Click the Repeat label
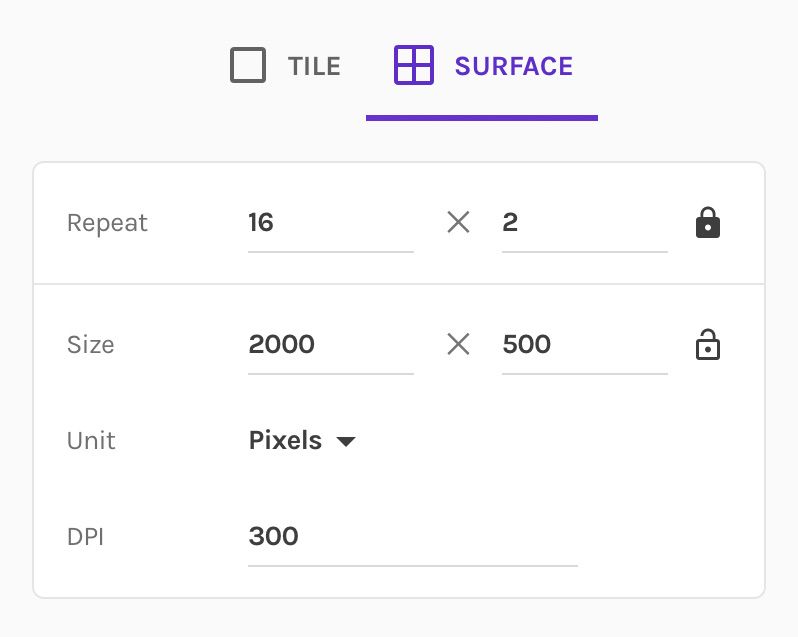This screenshot has width=798, height=637. click(x=107, y=223)
